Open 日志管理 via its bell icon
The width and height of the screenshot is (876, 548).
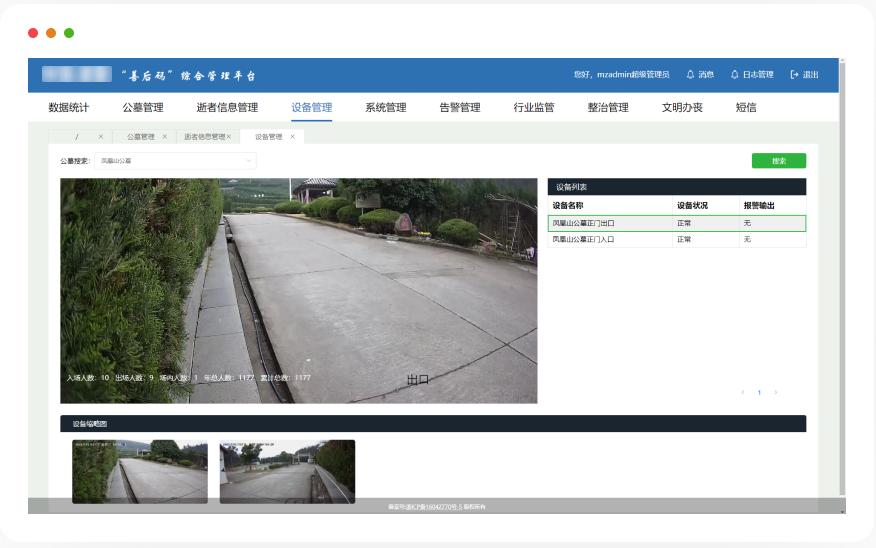(x=734, y=75)
